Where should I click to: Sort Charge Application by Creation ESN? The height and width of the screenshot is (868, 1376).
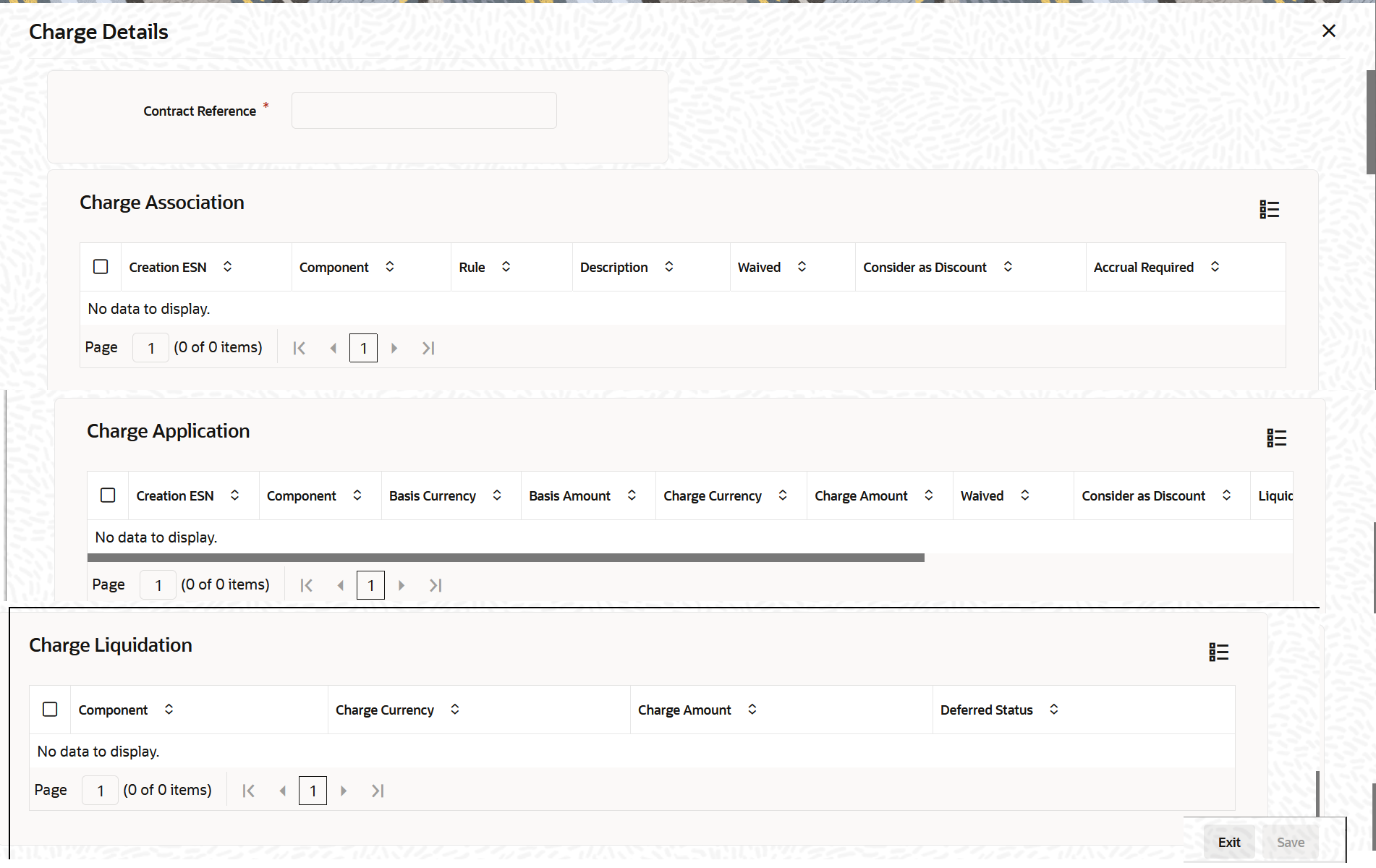click(234, 495)
